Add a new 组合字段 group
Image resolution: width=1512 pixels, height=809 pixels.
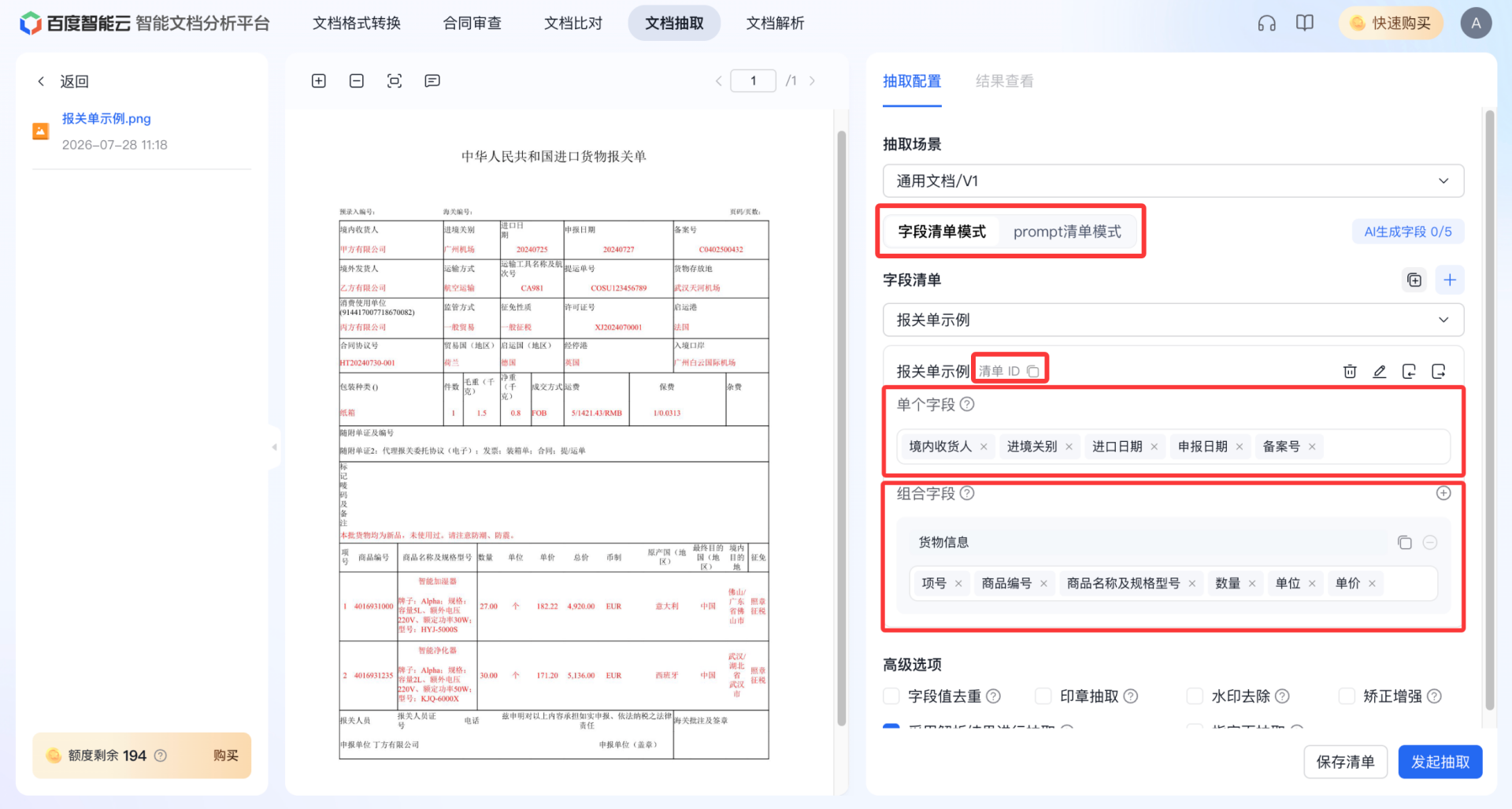tap(1443, 493)
